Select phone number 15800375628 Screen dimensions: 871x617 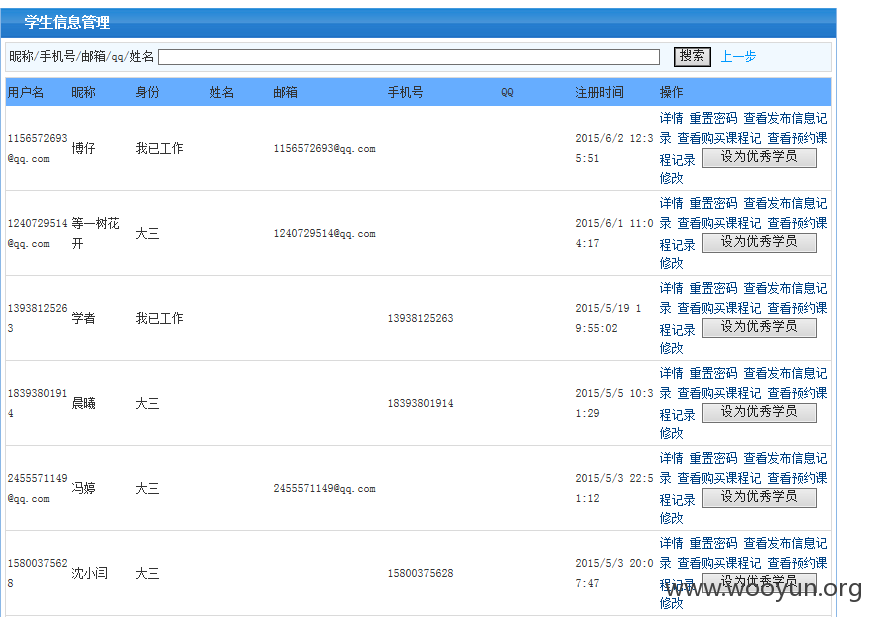pos(421,573)
